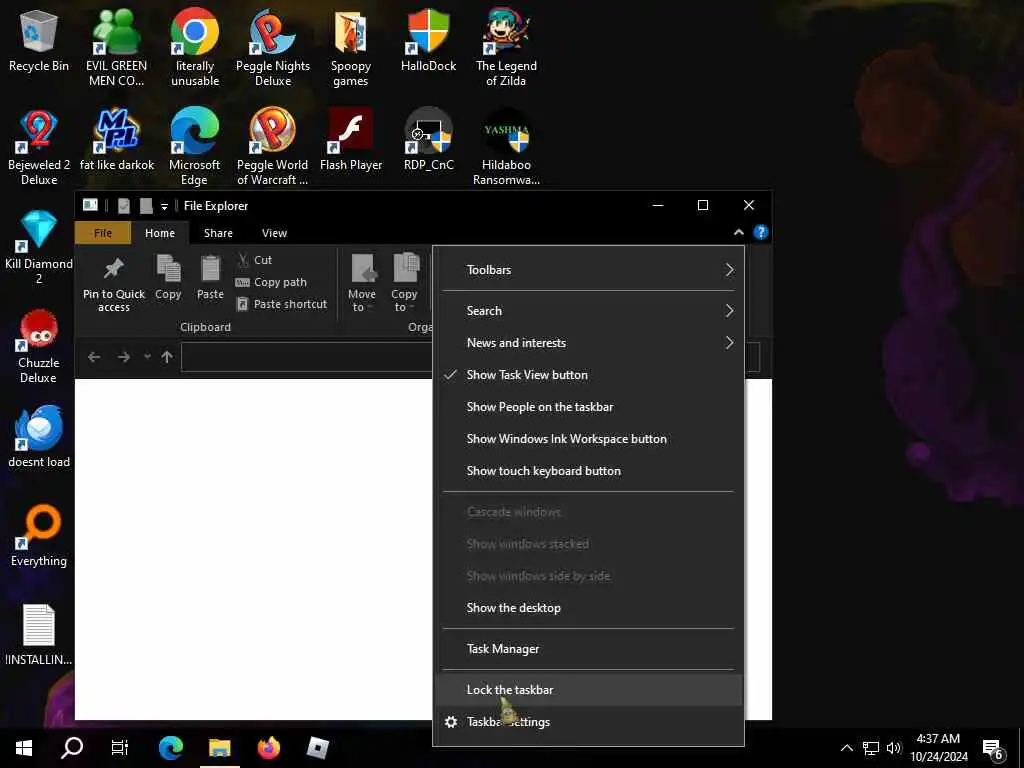Choose Show the desktop menu entry
Viewport: 1024px width, 768px height.
point(588,608)
